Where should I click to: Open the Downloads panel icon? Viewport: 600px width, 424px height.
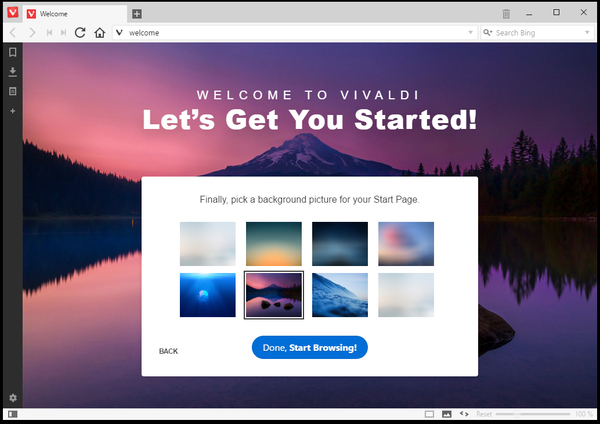(13, 72)
